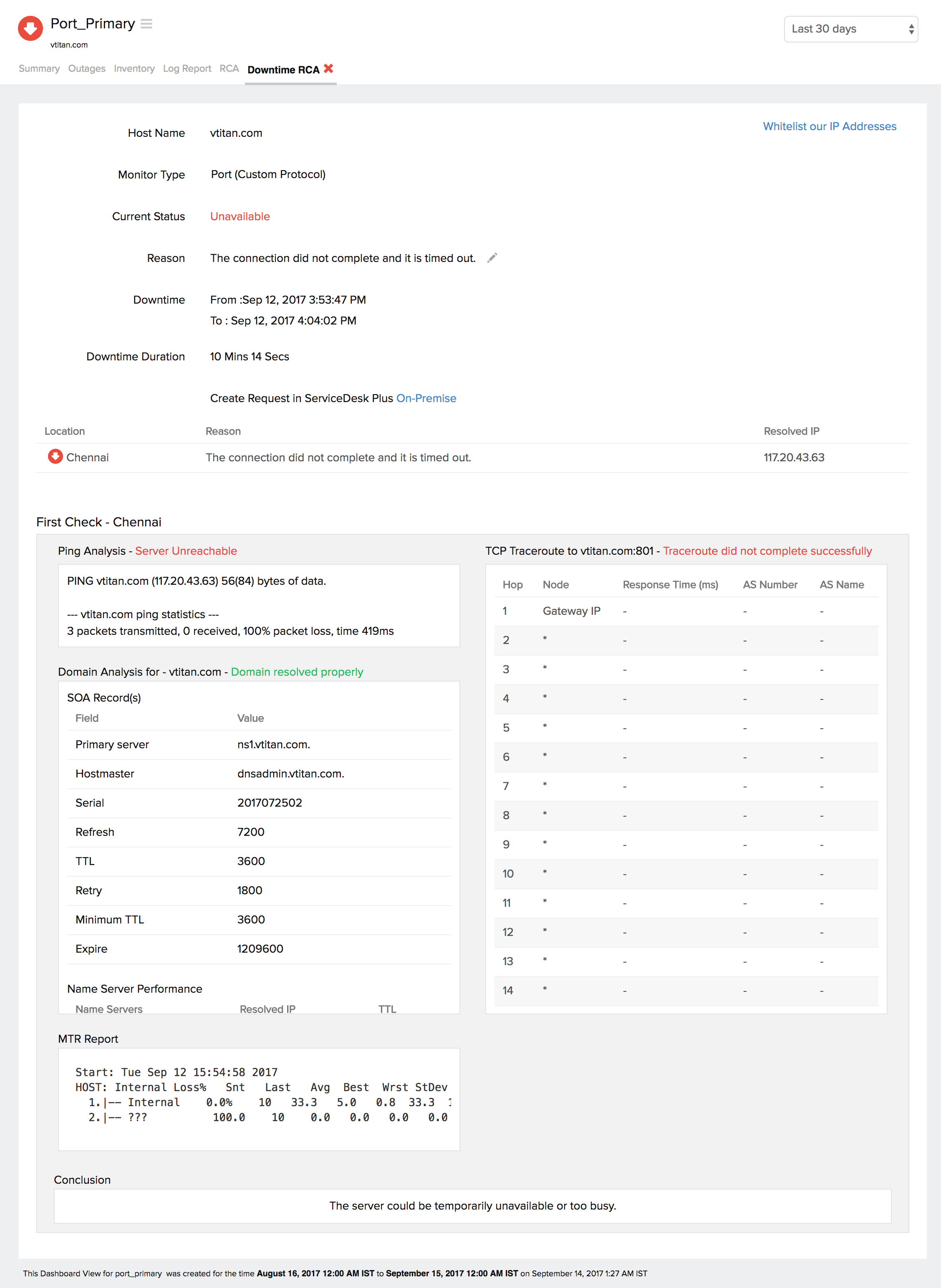This screenshot has height=1288, width=941.
Task: Click the Response Time (ms) column header
Action: pos(670,585)
